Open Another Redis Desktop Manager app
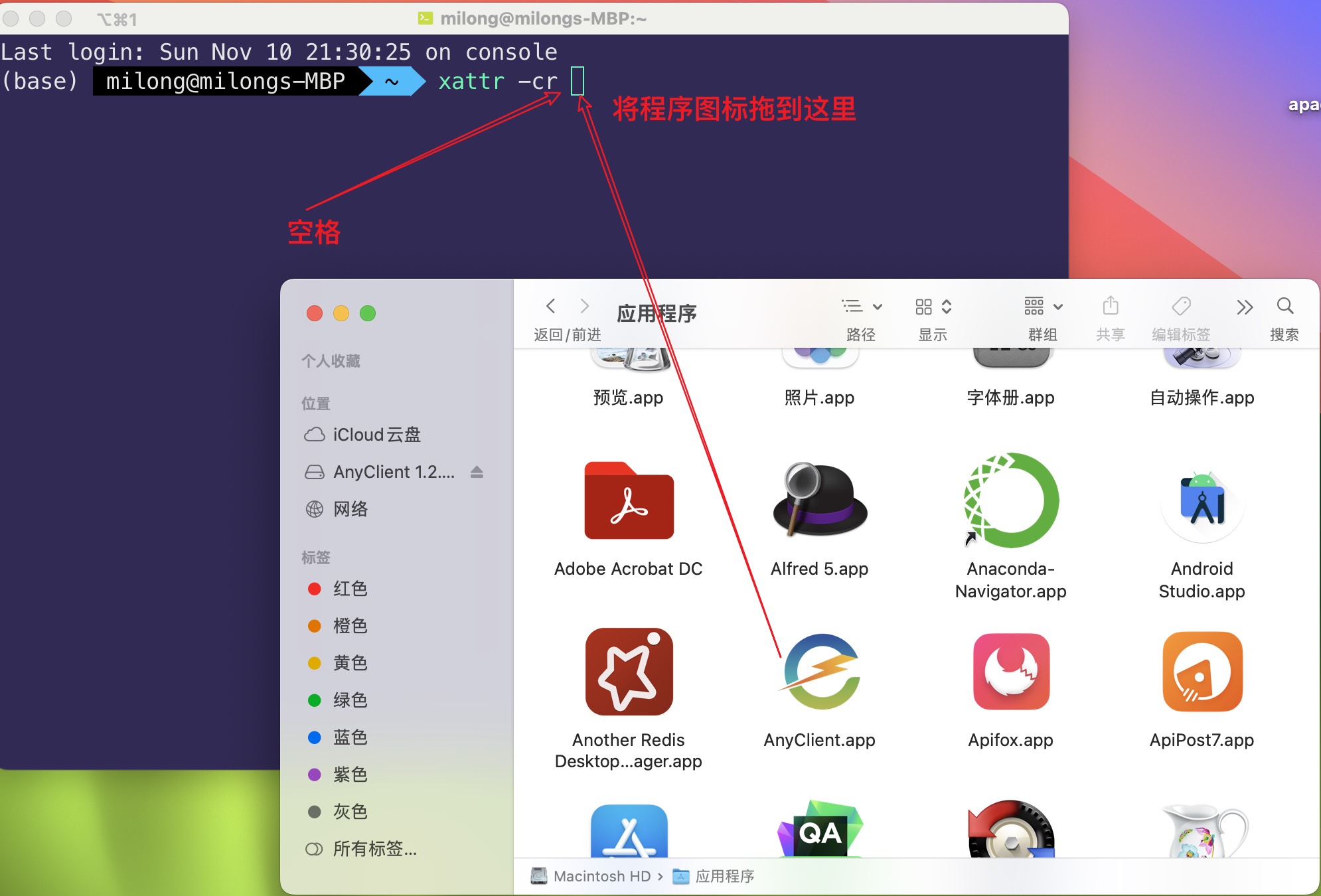 [629, 672]
